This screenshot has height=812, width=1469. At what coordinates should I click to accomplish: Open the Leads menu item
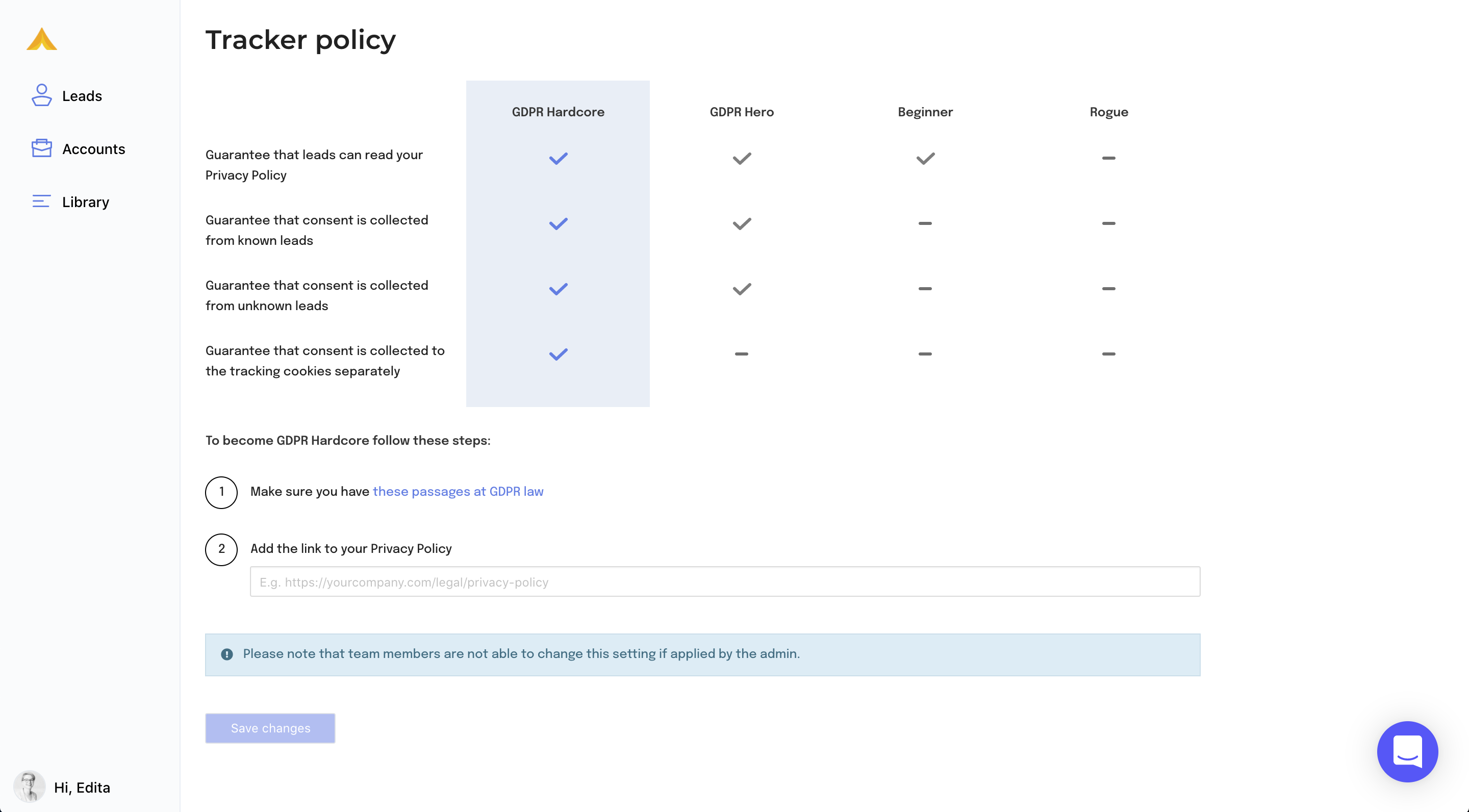tap(82, 96)
